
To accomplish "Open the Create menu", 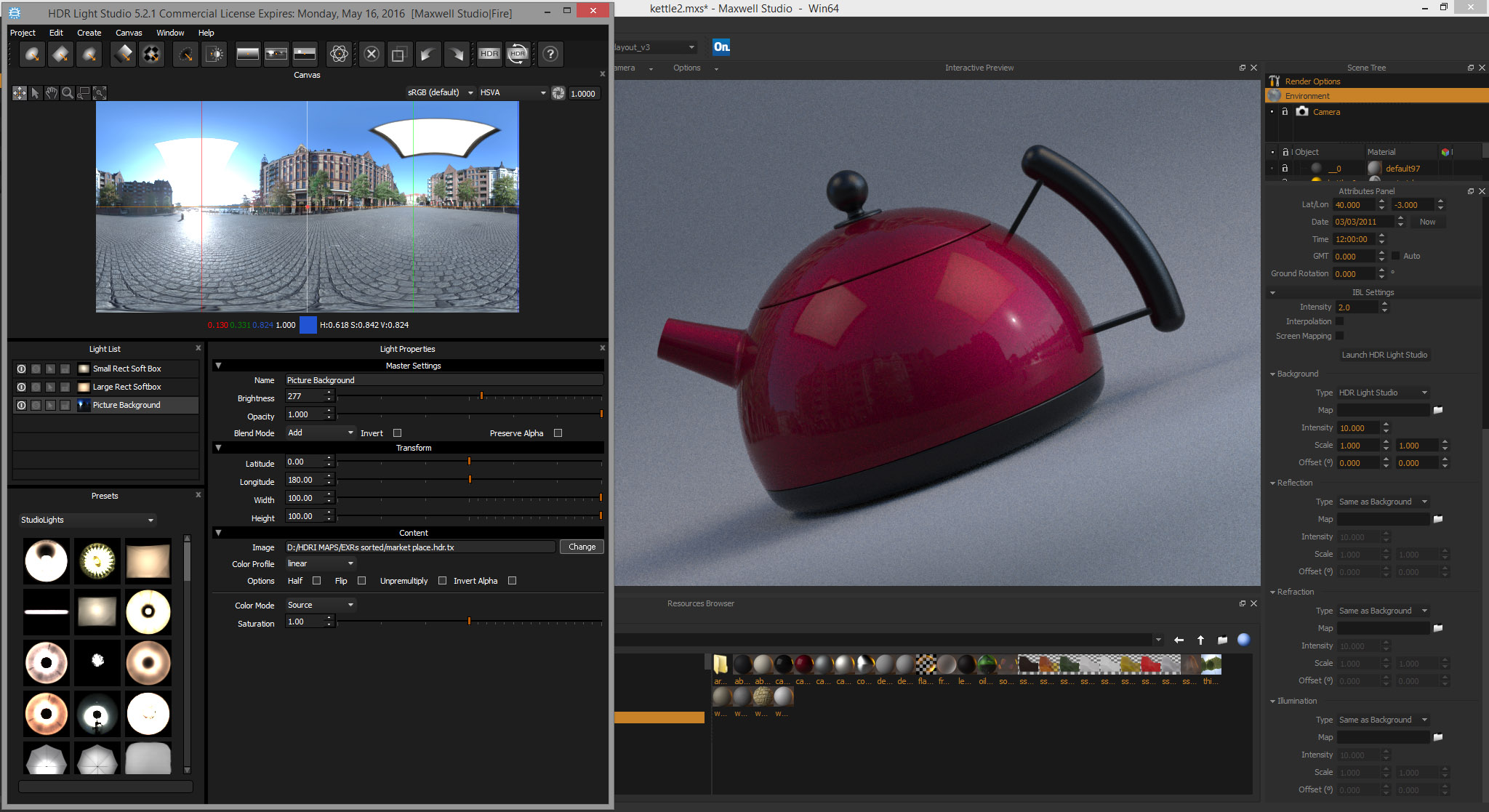I will point(89,33).
